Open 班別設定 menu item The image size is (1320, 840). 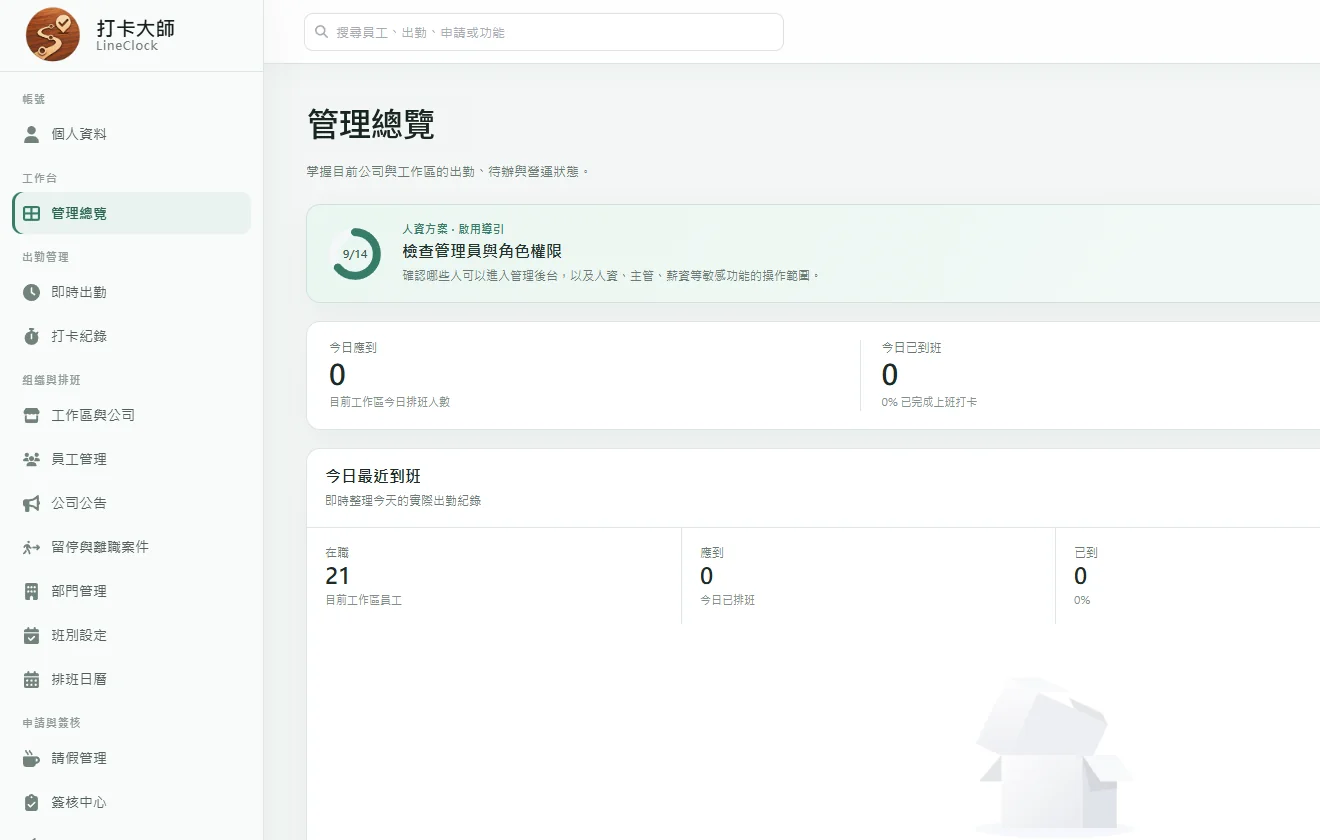[132, 635]
